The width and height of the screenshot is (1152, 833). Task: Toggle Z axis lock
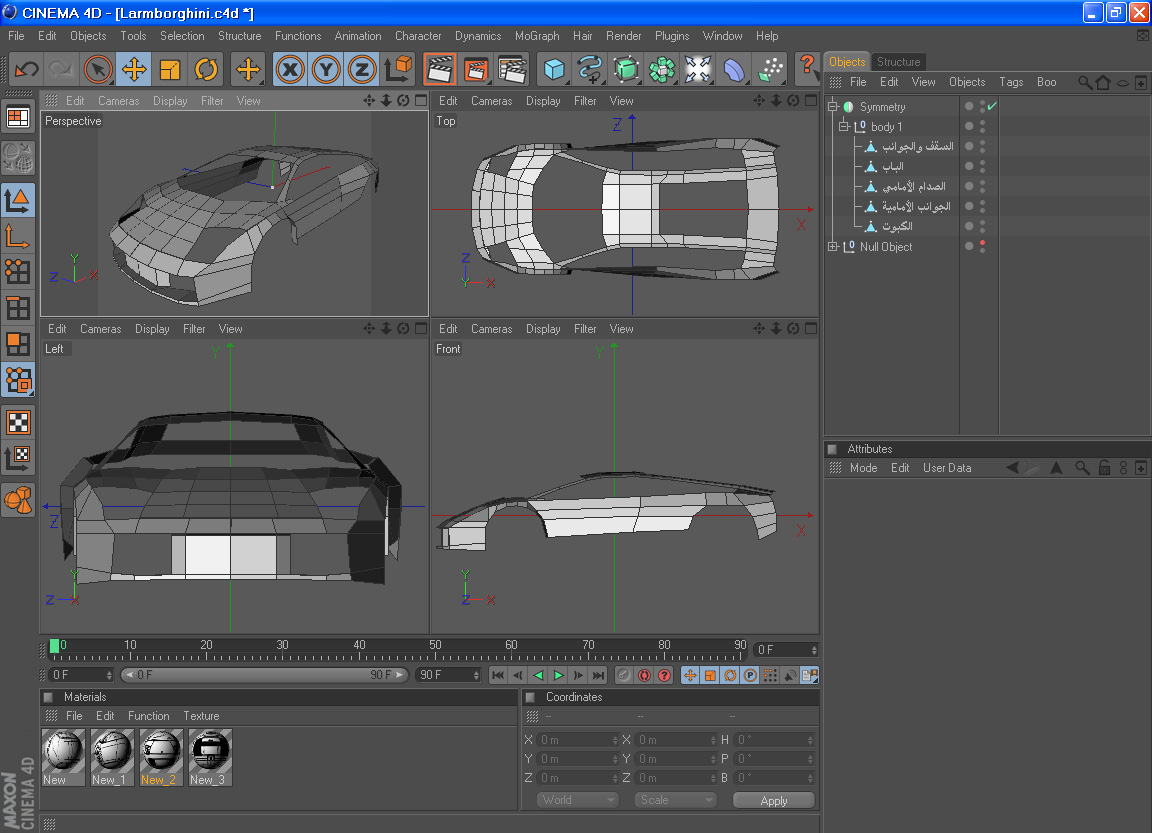point(361,70)
